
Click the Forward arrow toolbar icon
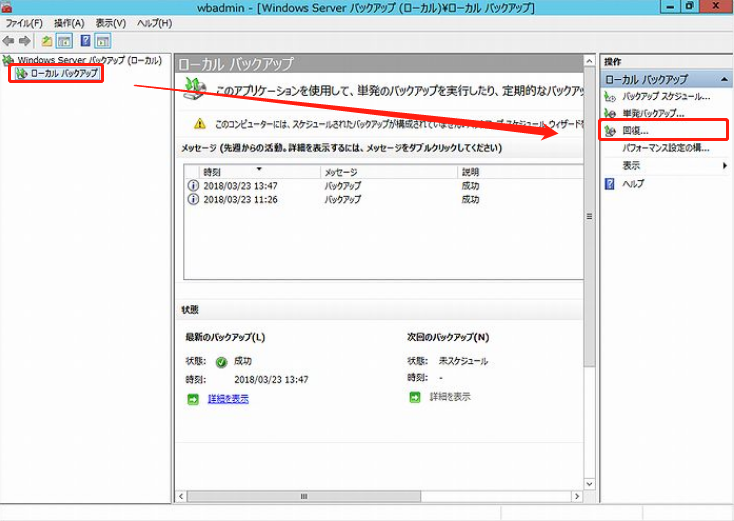pos(25,41)
